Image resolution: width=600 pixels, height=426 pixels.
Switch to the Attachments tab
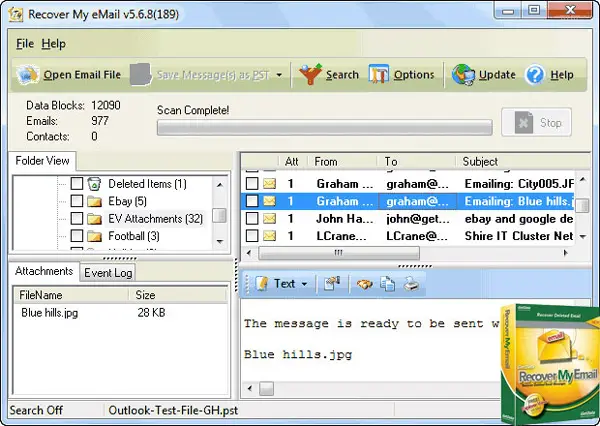pos(44,271)
